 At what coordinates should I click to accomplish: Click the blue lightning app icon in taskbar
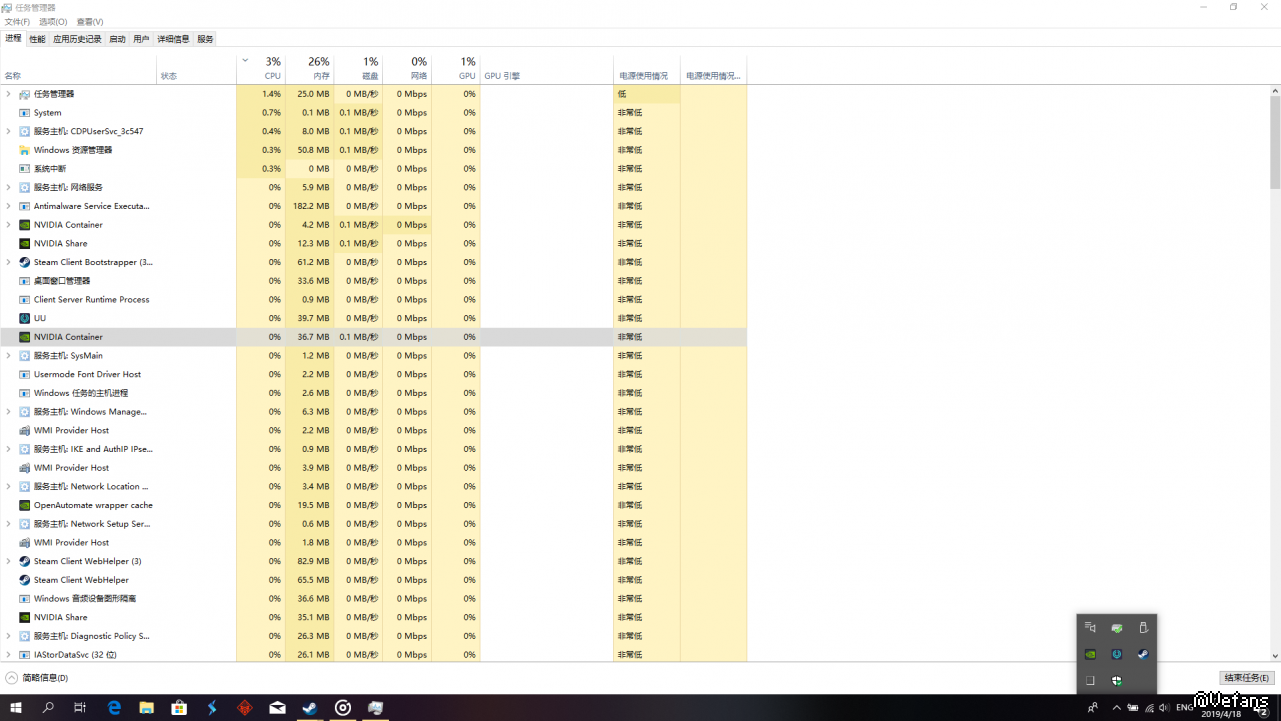[x=212, y=708]
